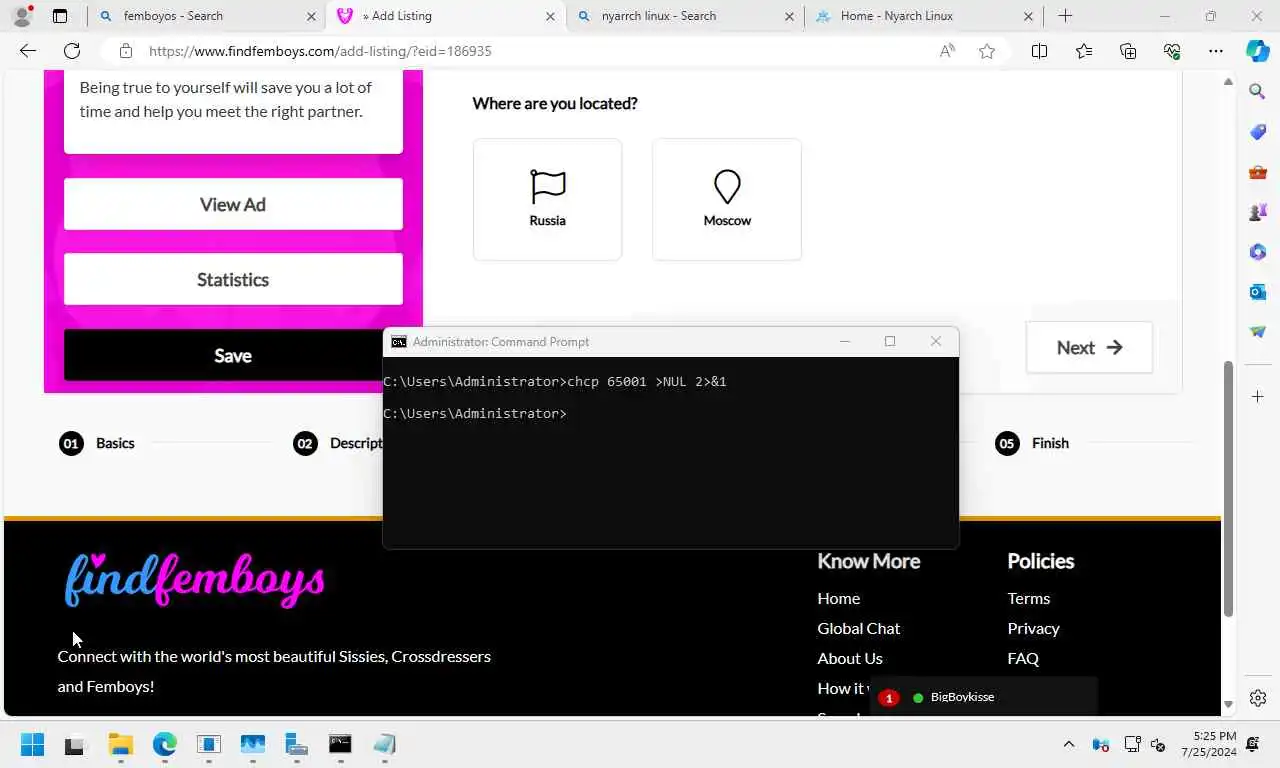
Task: Open Edge Settings and more menu
Action: pos(1216,51)
